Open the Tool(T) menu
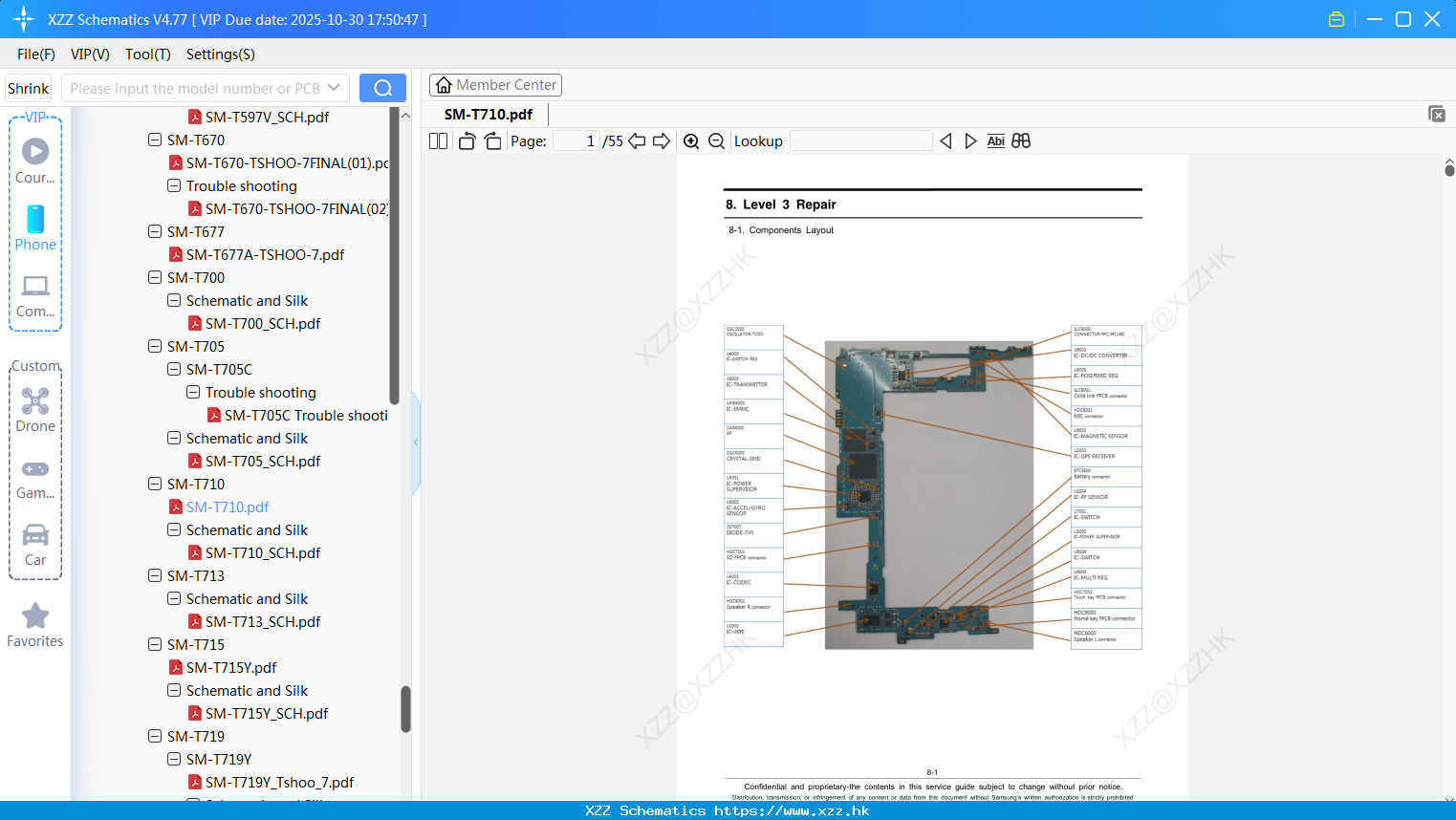 (147, 54)
